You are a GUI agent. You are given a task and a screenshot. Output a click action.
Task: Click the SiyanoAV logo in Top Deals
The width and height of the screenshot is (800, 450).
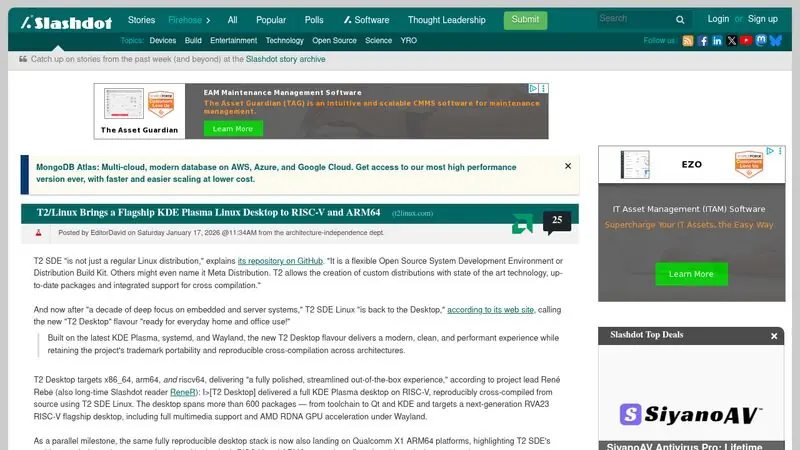[691, 414]
